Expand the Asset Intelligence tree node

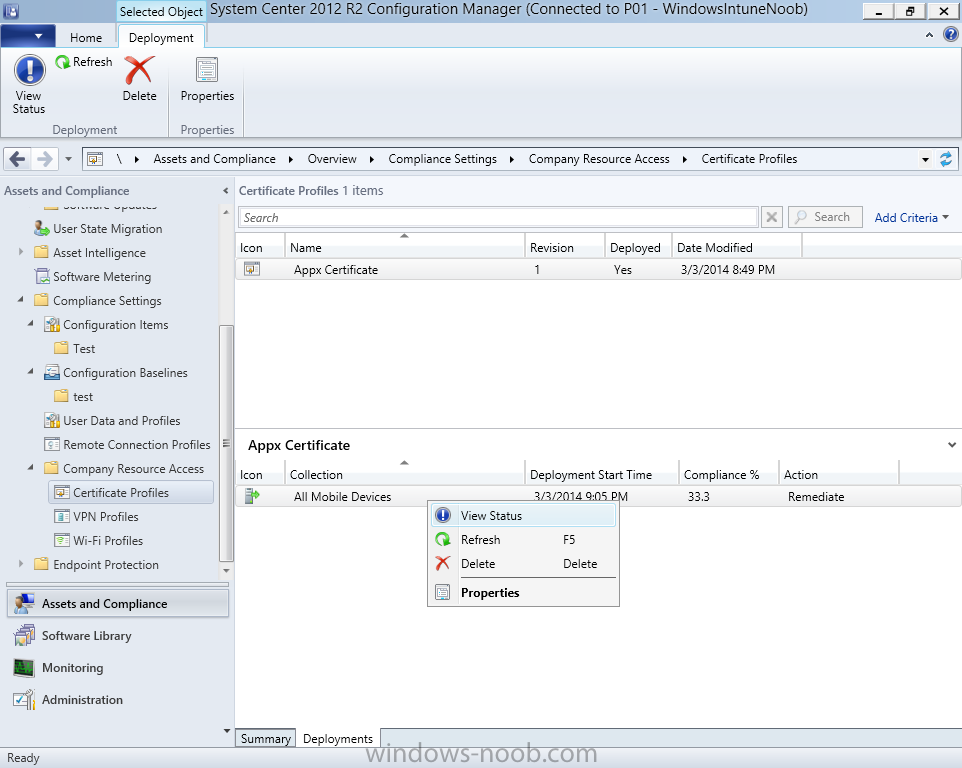(21, 252)
